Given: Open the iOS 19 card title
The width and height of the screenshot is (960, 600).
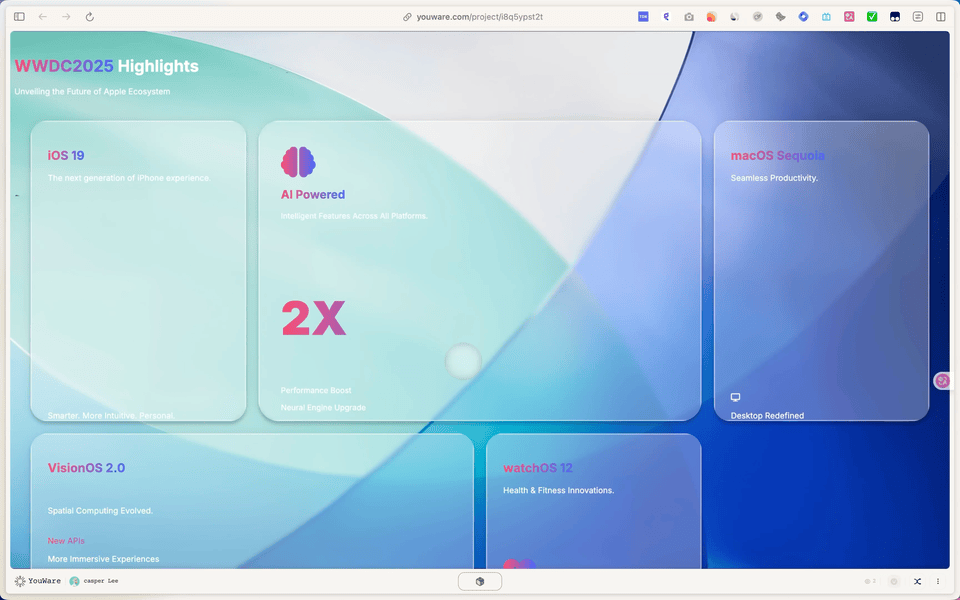Looking at the screenshot, I should (66, 156).
